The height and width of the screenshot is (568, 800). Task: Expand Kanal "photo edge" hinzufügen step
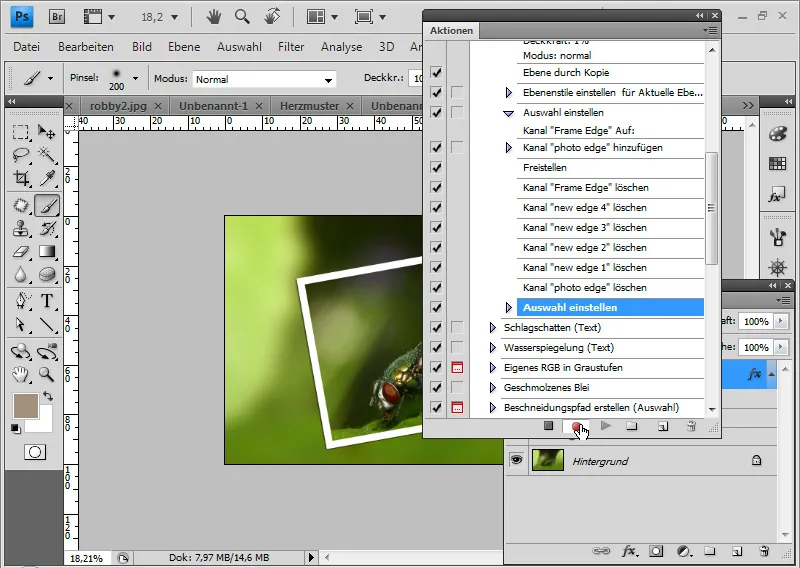[509, 147]
